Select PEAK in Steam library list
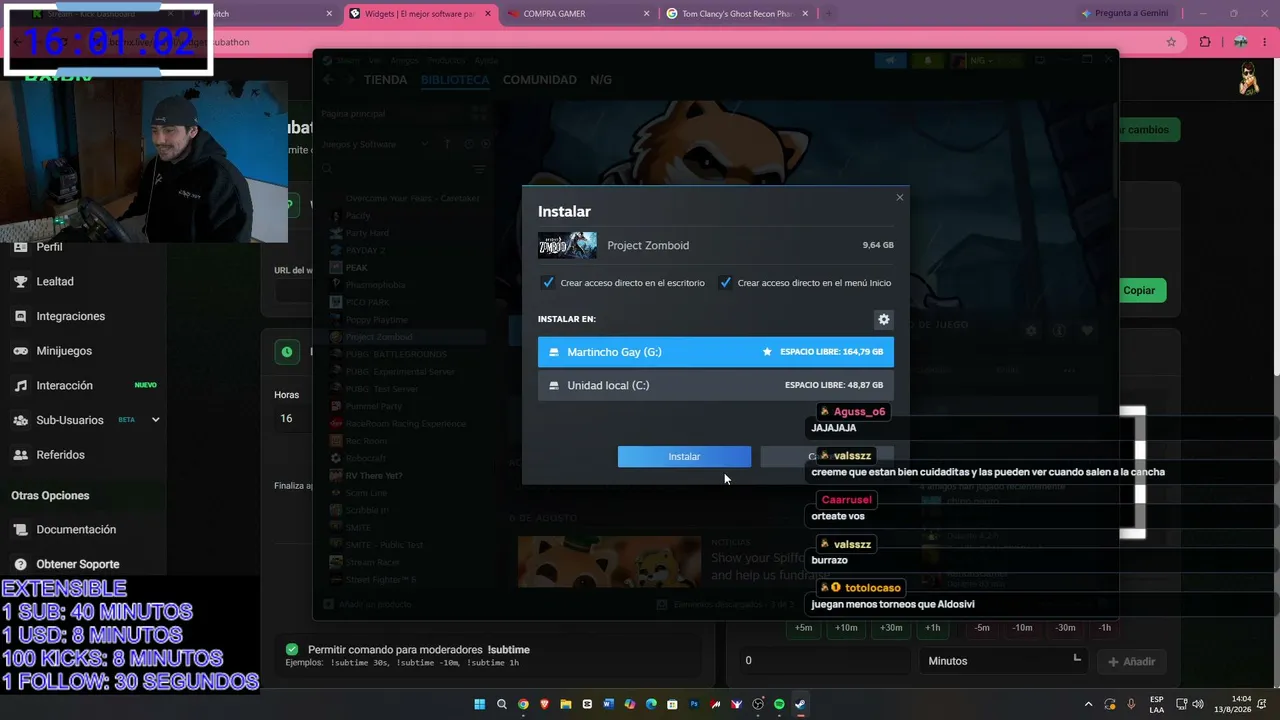Image resolution: width=1280 pixels, height=720 pixels. click(356, 268)
